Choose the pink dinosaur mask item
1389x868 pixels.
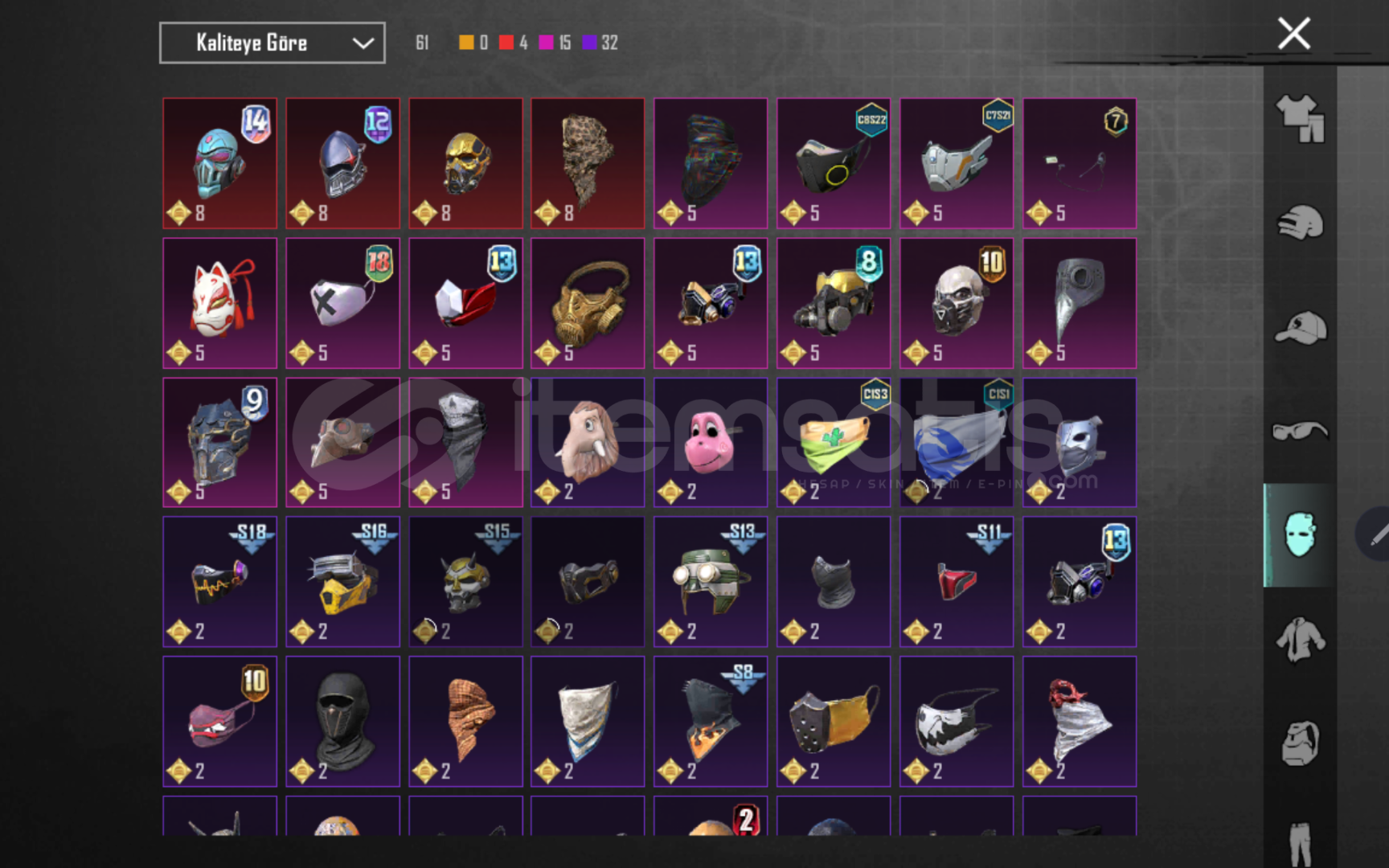pos(711,442)
